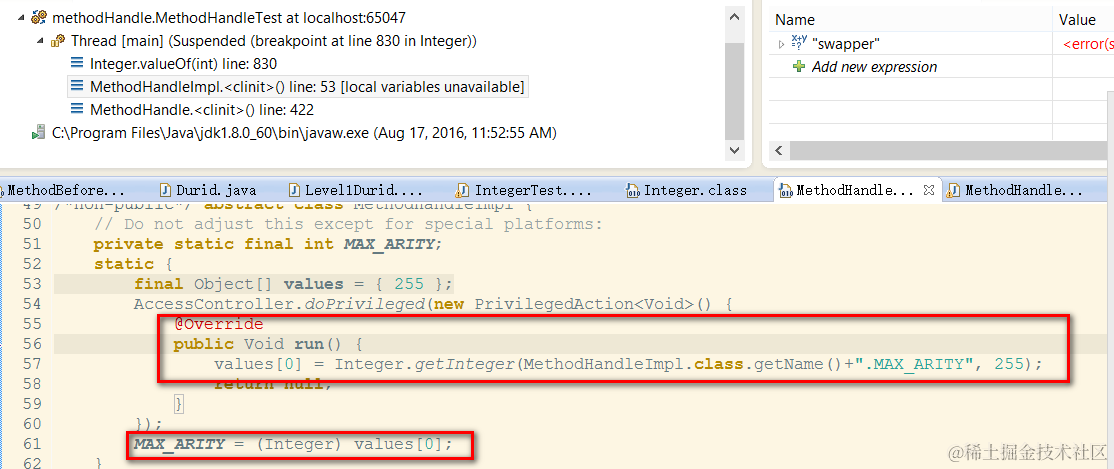Click the debug launch icon for MethodHandleTest
The image size is (1114, 469).
39,18
